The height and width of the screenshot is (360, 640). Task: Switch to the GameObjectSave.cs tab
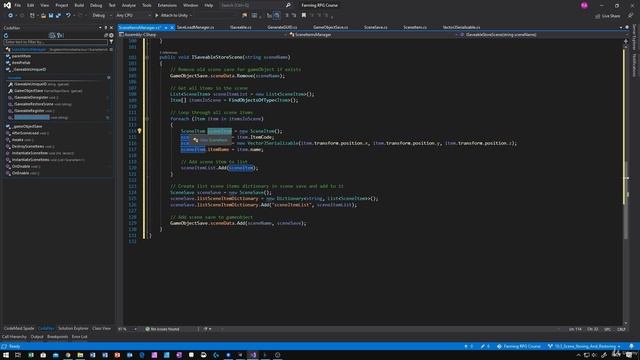point(331,27)
